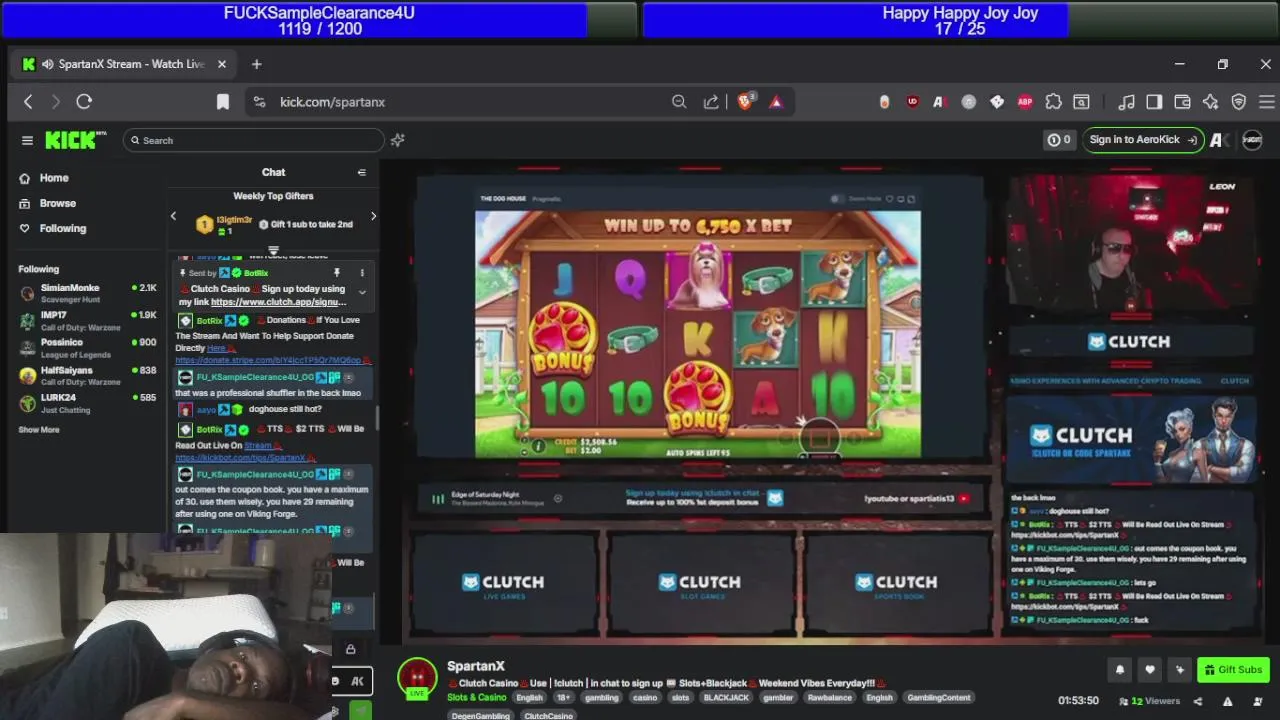1280x720 pixels.
Task: Collapse the Chat panel icon
Action: point(362,172)
